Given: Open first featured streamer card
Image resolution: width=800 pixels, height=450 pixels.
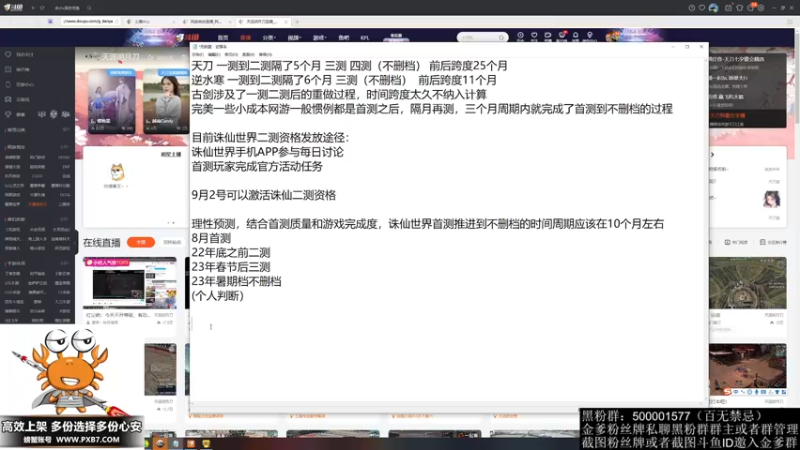Looking at the screenshot, I should point(112,101).
